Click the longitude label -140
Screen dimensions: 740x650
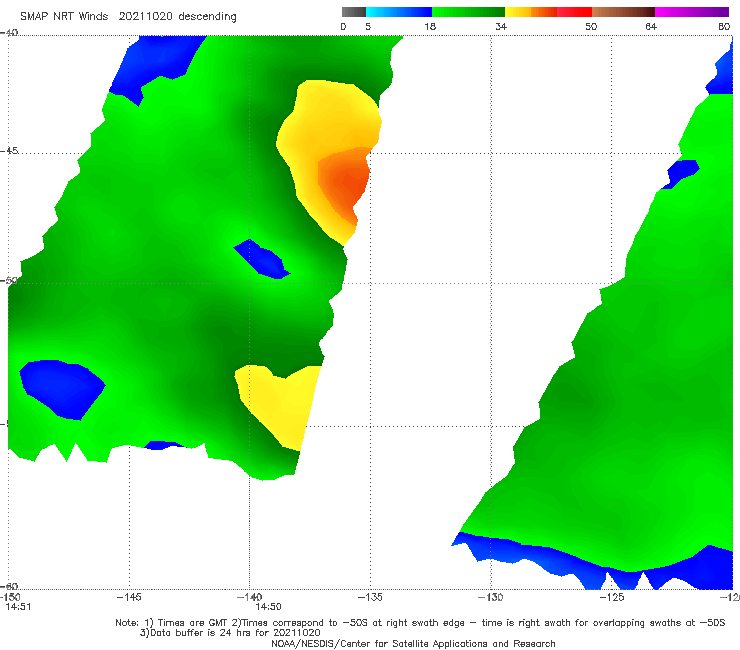tap(249, 597)
